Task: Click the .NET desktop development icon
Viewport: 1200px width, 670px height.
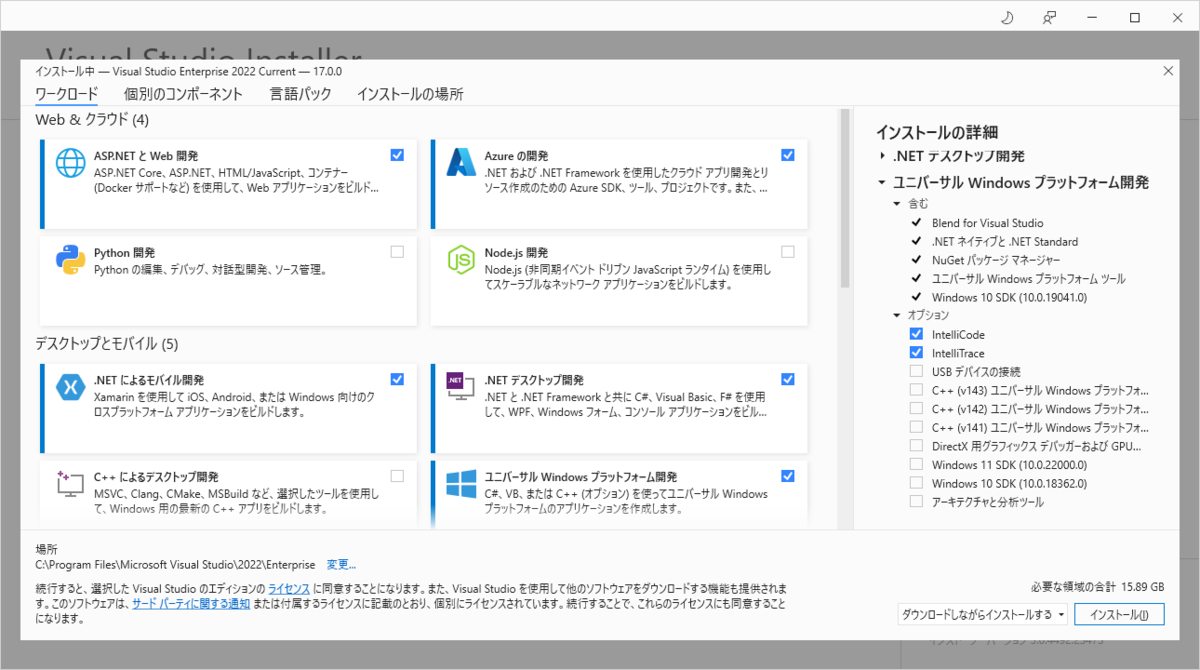Action: [x=461, y=386]
